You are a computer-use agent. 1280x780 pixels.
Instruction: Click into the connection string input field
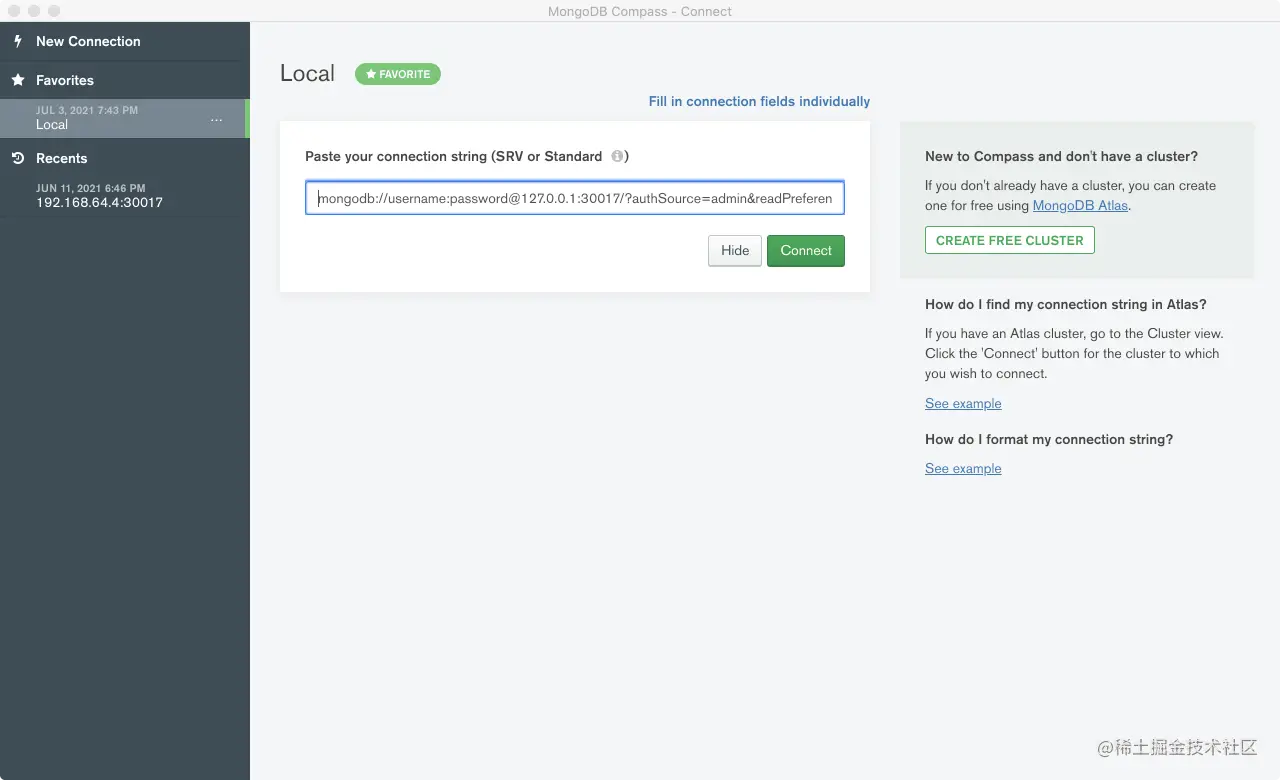pyautogui.click(x=575, y=198)
